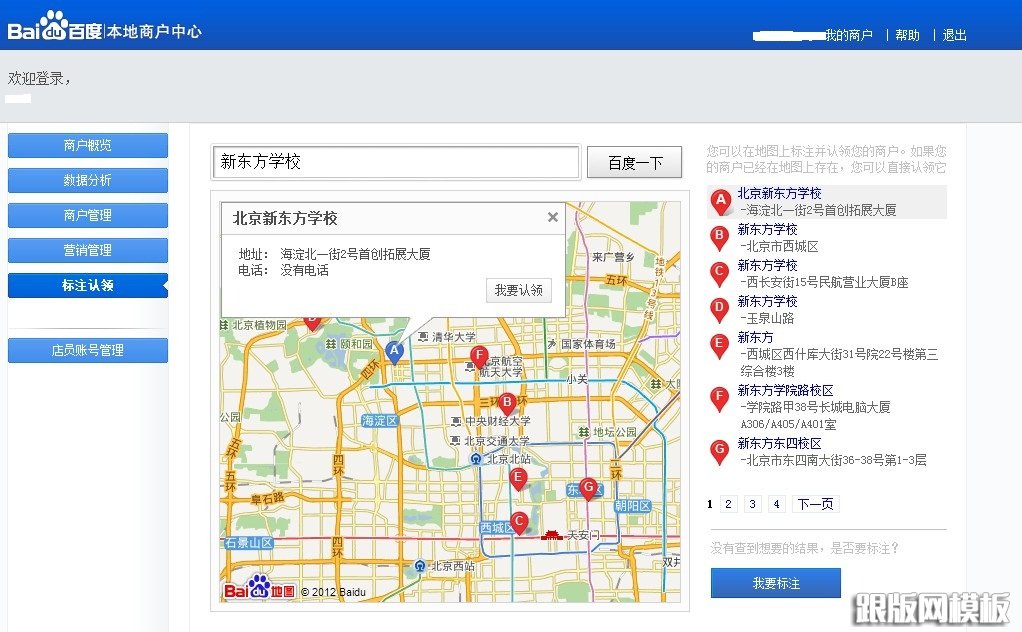This screenshot has width=1022, height=632.
Task: Open 商户概览 in the sidebar
Action: pyautogui.click(x=88, y=146)
